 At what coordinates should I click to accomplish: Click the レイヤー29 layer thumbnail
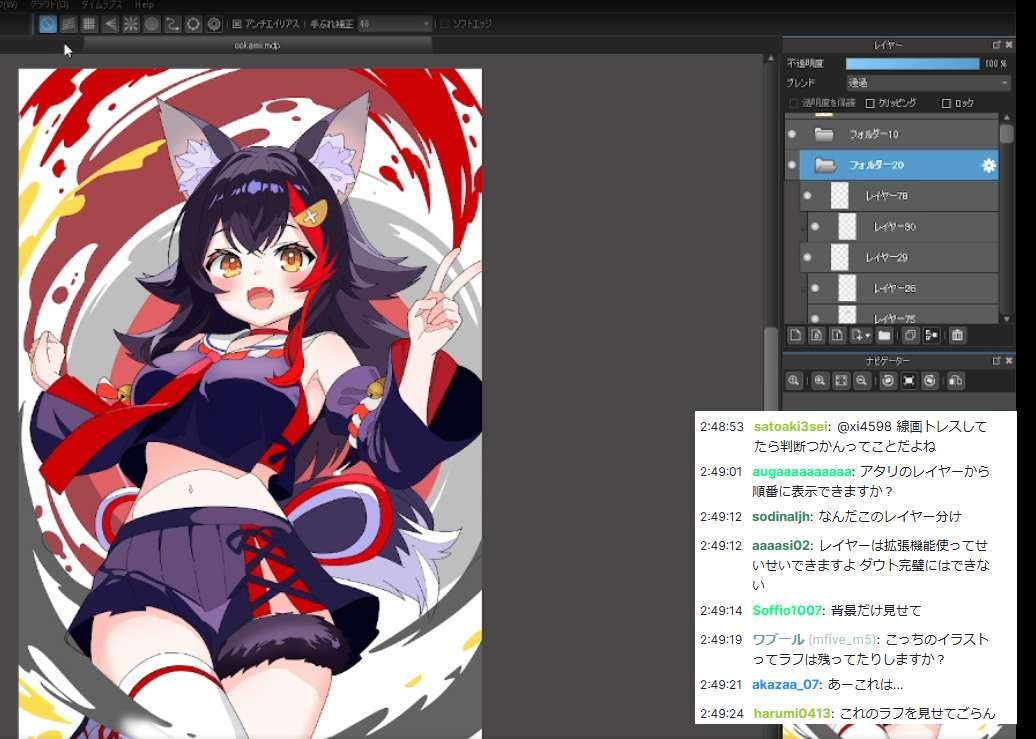point(839,257)
